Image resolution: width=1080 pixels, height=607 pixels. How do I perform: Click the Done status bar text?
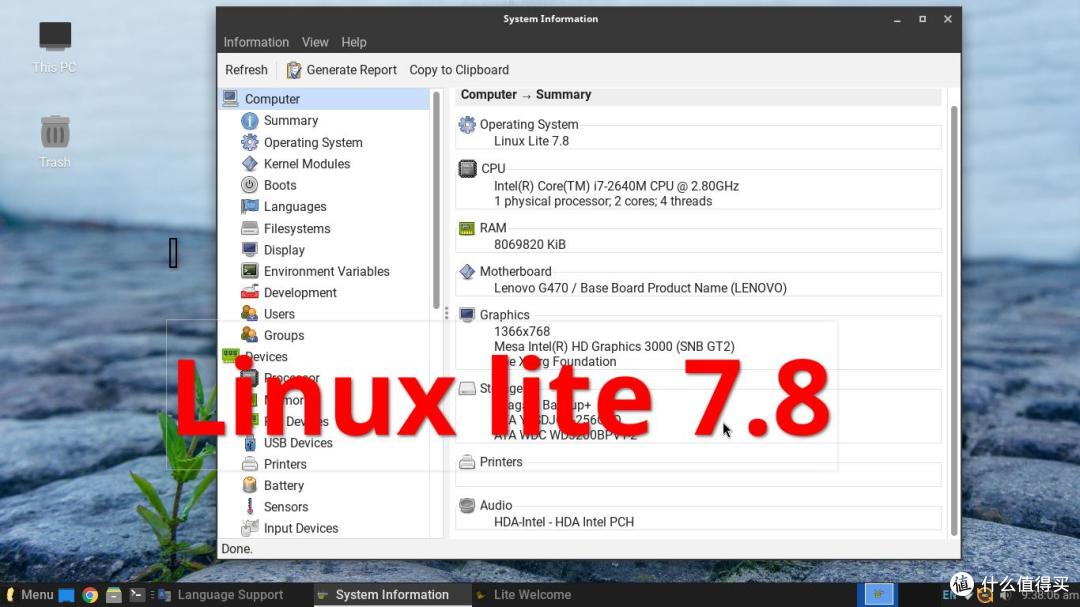click(237, 548)
